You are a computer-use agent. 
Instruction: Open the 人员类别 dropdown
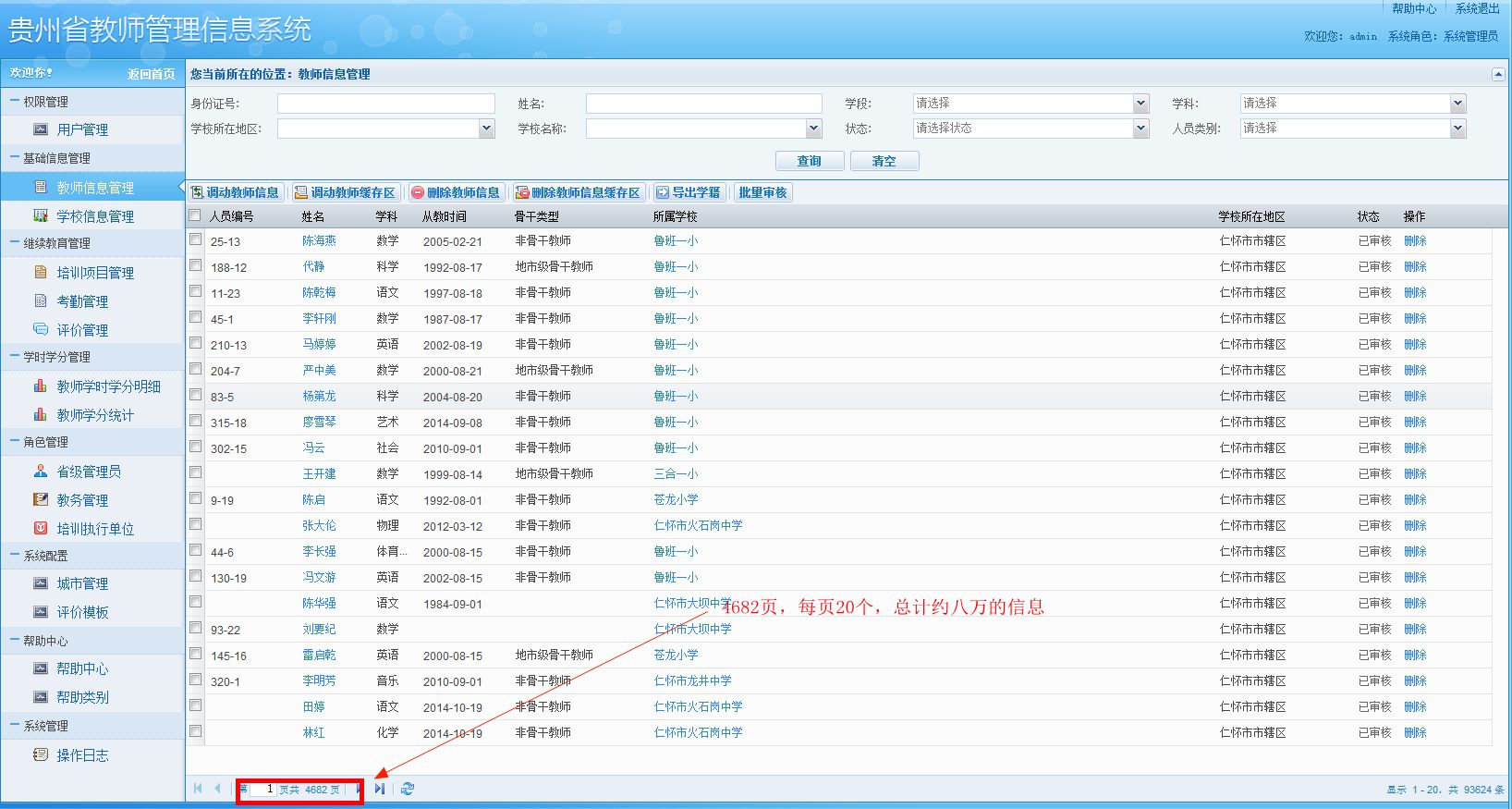pos(1353,129)
